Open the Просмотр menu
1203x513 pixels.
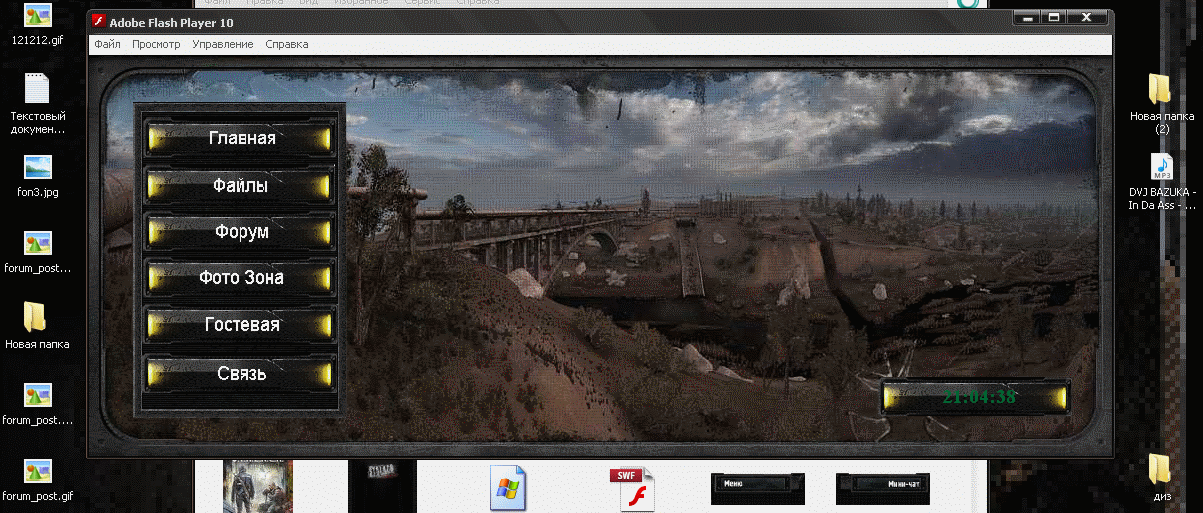(156, 44)
